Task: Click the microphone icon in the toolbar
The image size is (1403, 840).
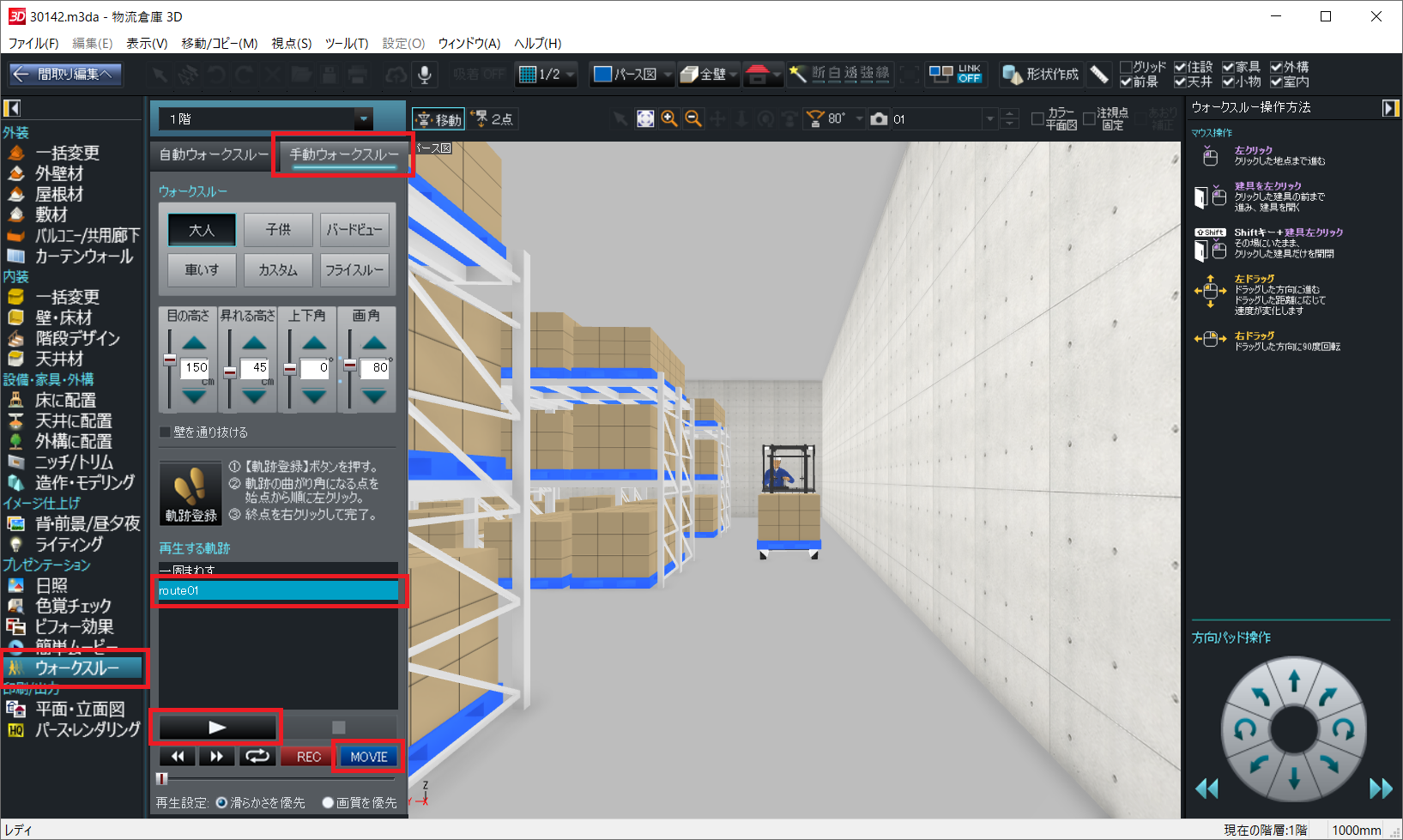Action: pyautogui.click(x=424, y=75)
